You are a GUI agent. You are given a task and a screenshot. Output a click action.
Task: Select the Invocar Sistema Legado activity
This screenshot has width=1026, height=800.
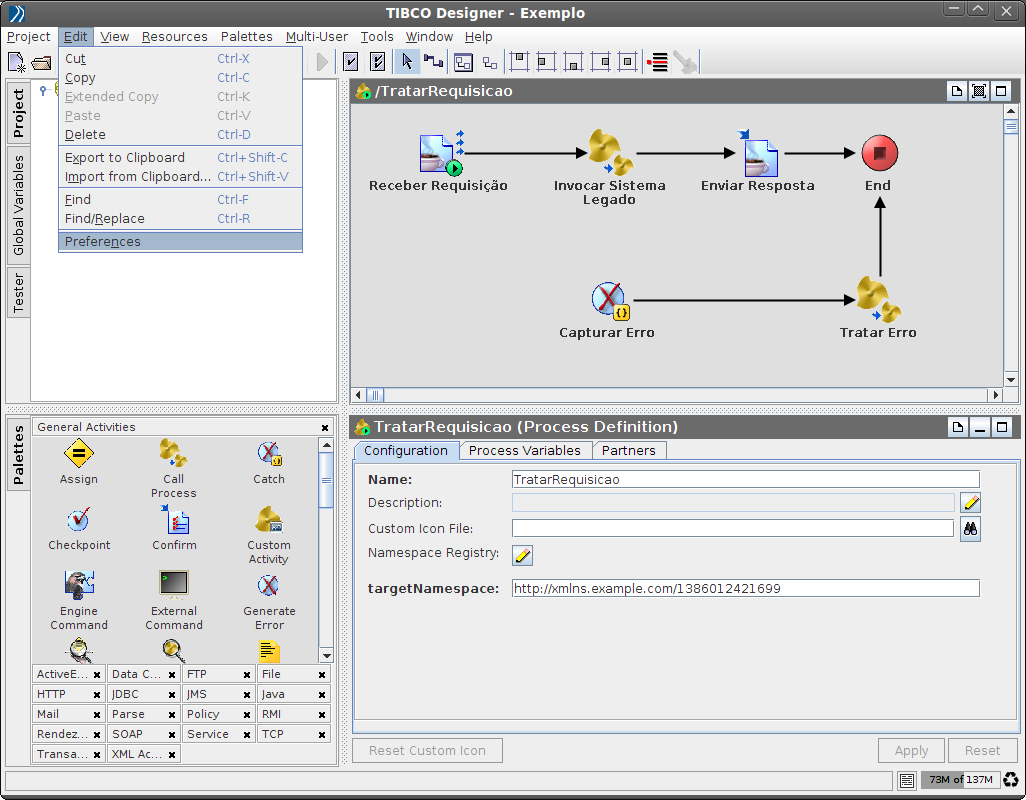coord(609,152)
